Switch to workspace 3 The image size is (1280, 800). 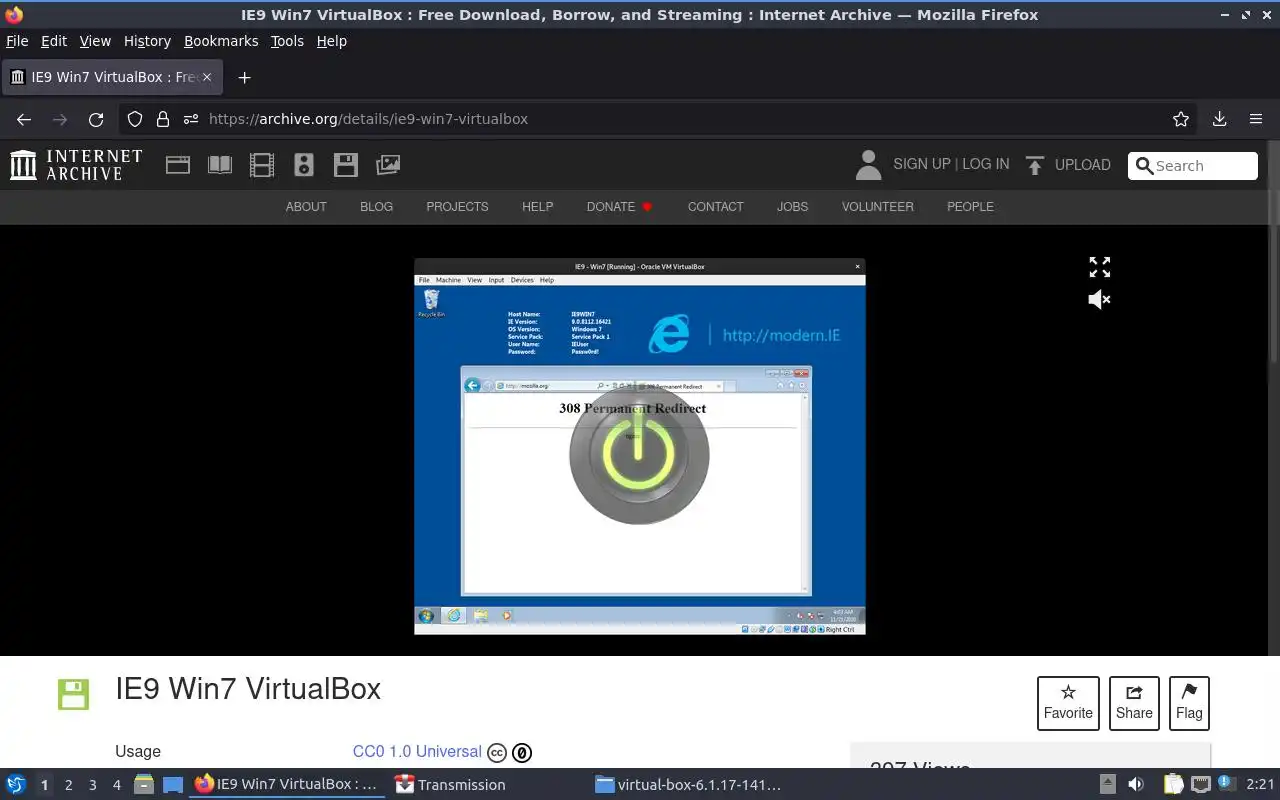click(x=92, y=785)
